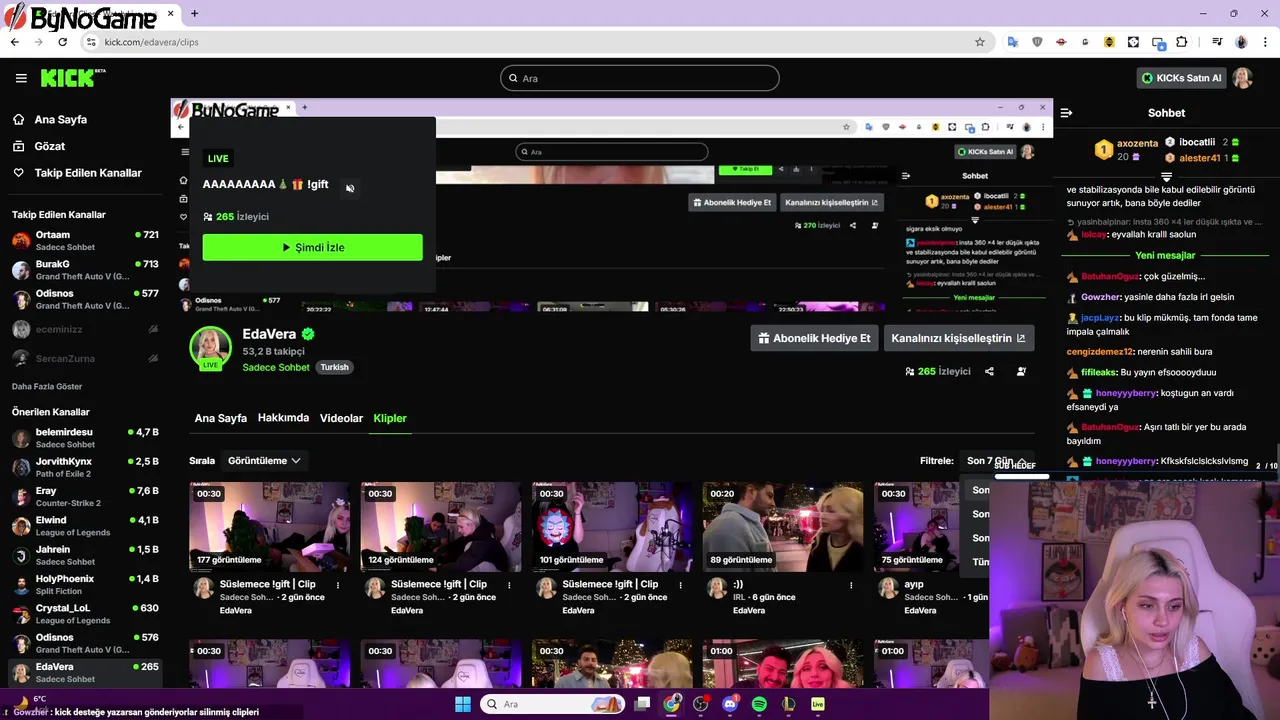
Task: Open Eray recommended channel
Action: pos(85,497)
